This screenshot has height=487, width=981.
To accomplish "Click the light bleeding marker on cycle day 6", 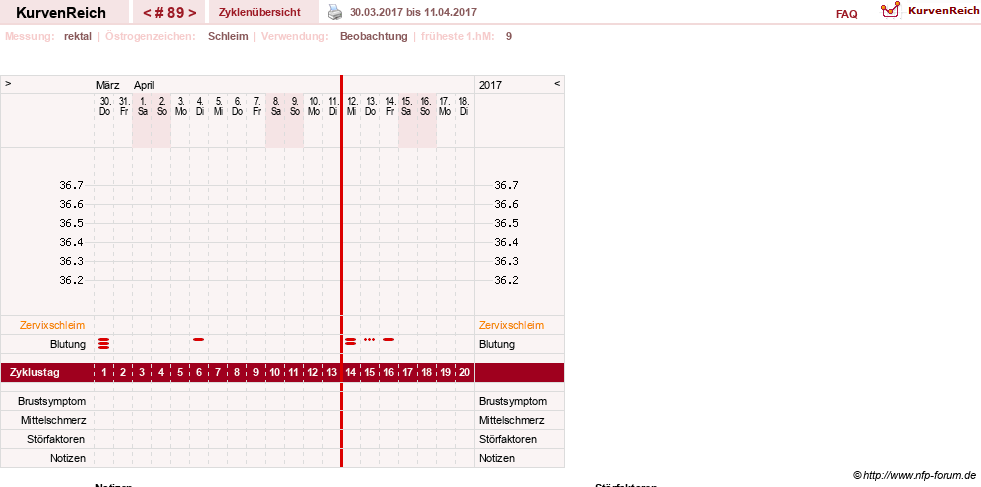I will [199, 339].
